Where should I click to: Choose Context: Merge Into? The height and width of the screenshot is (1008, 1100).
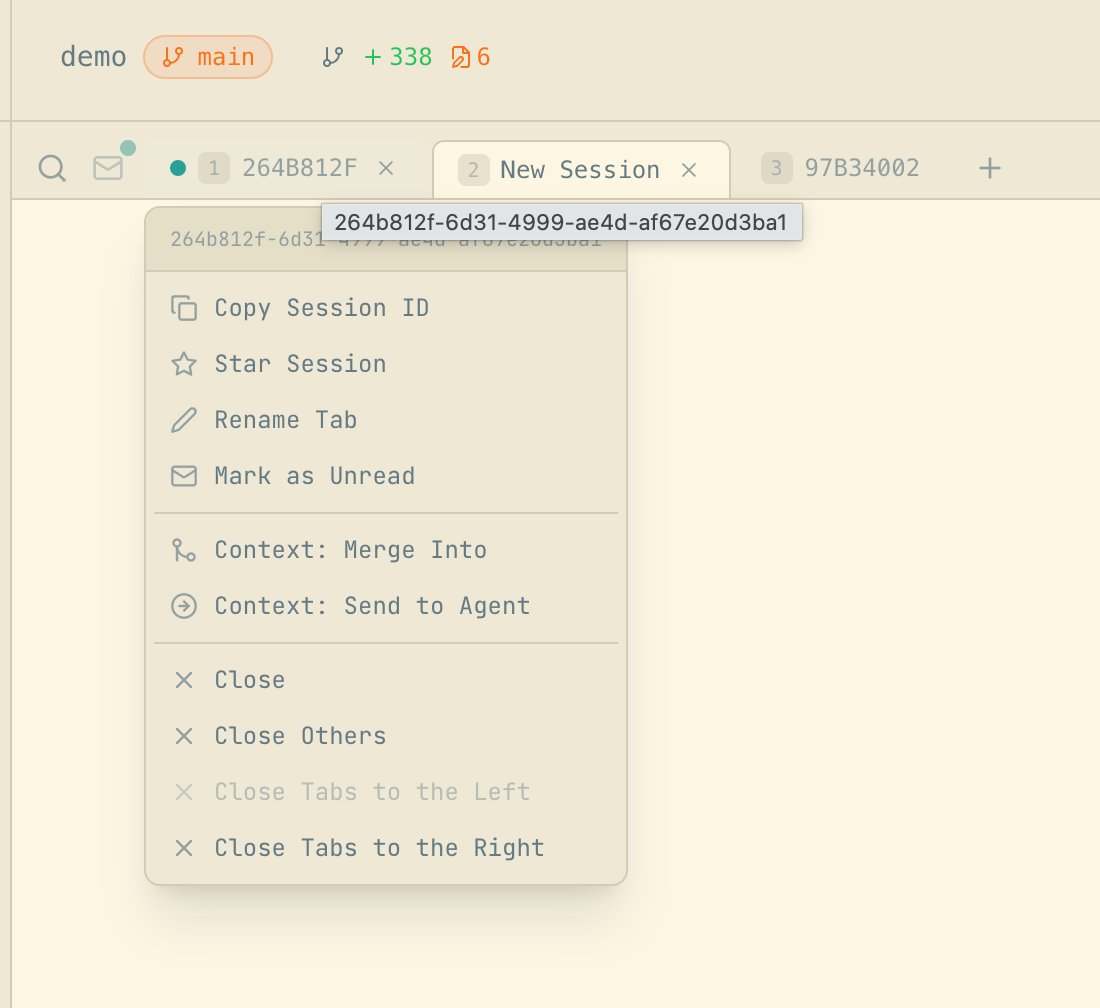tap(386, 550)
